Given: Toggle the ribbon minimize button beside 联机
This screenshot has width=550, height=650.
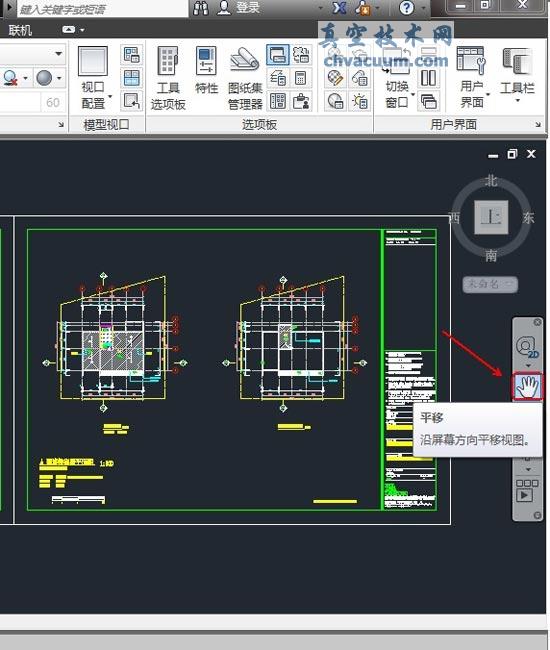Looking at the screenshot, I should point(68,29).
